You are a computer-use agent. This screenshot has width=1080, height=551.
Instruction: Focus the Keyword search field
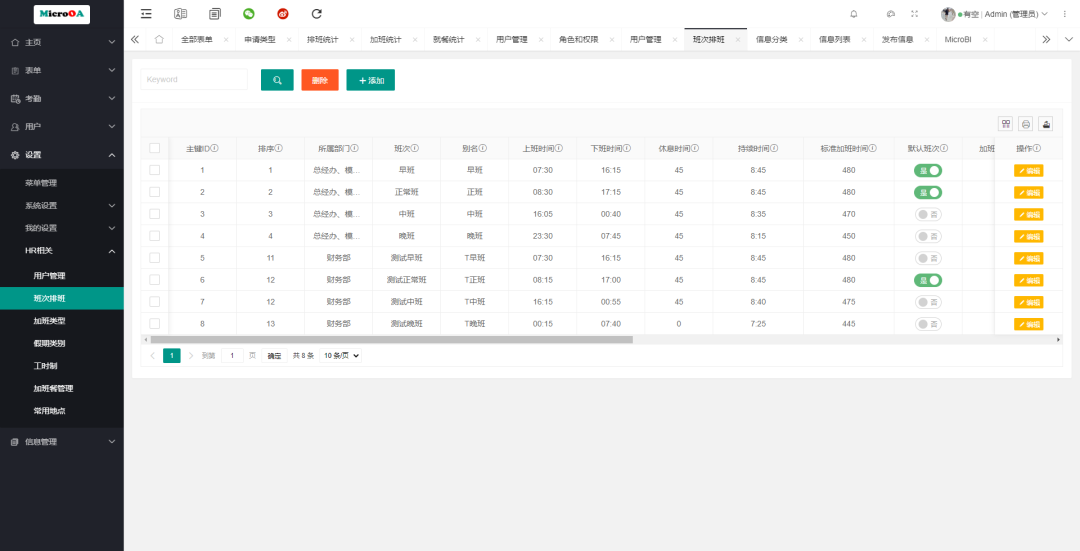194,79
